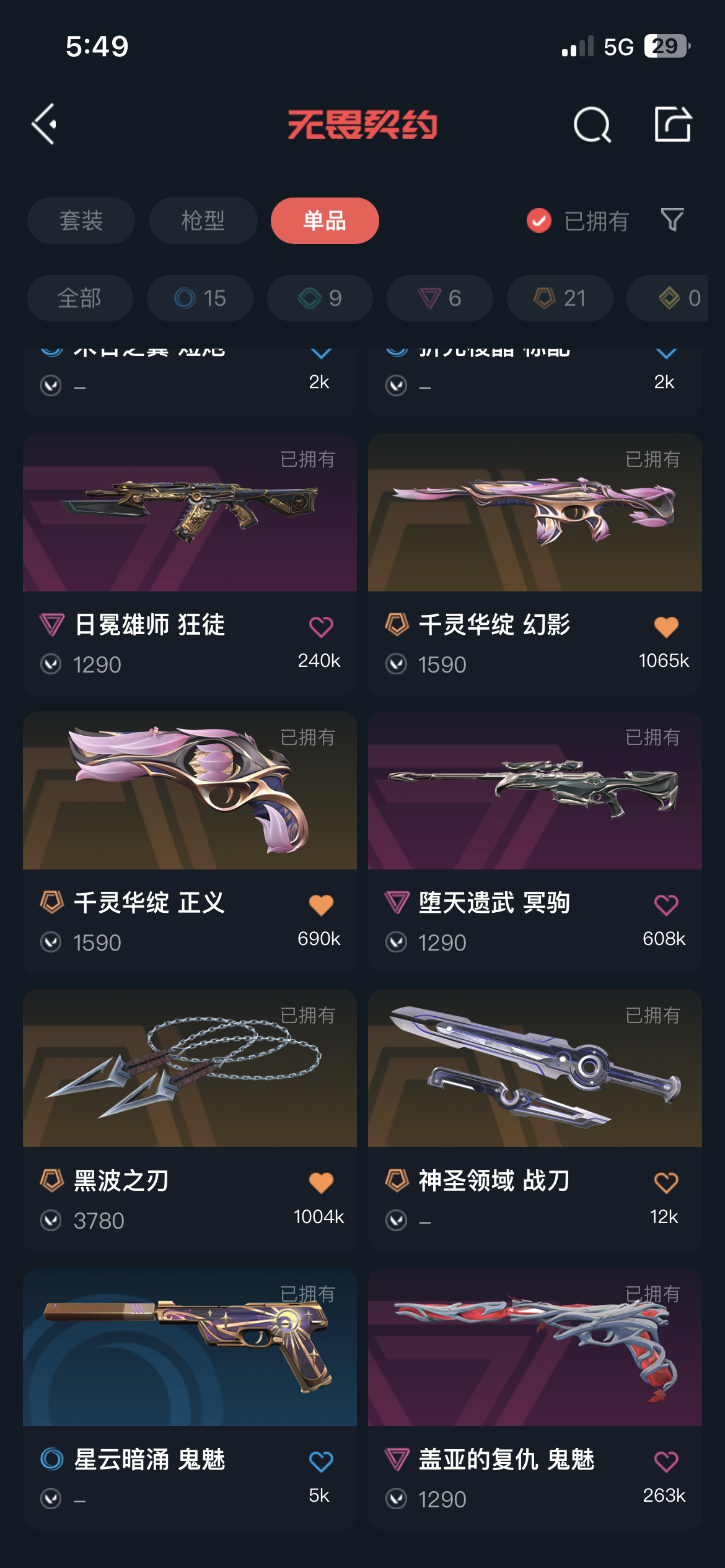Filter by orange pentagon tier 21

coord(560,298)
